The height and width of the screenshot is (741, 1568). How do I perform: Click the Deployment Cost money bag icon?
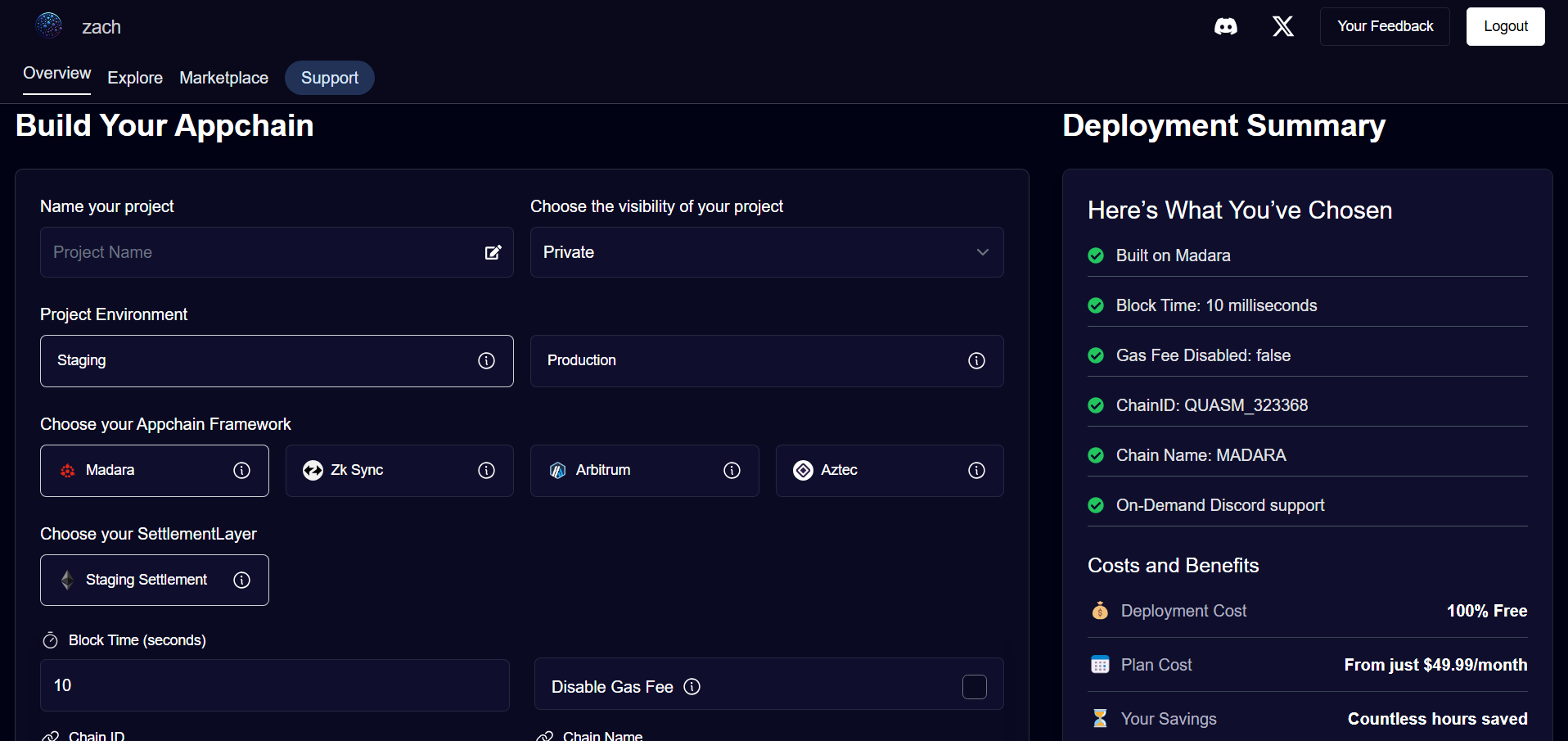[x=1100, y=611]
